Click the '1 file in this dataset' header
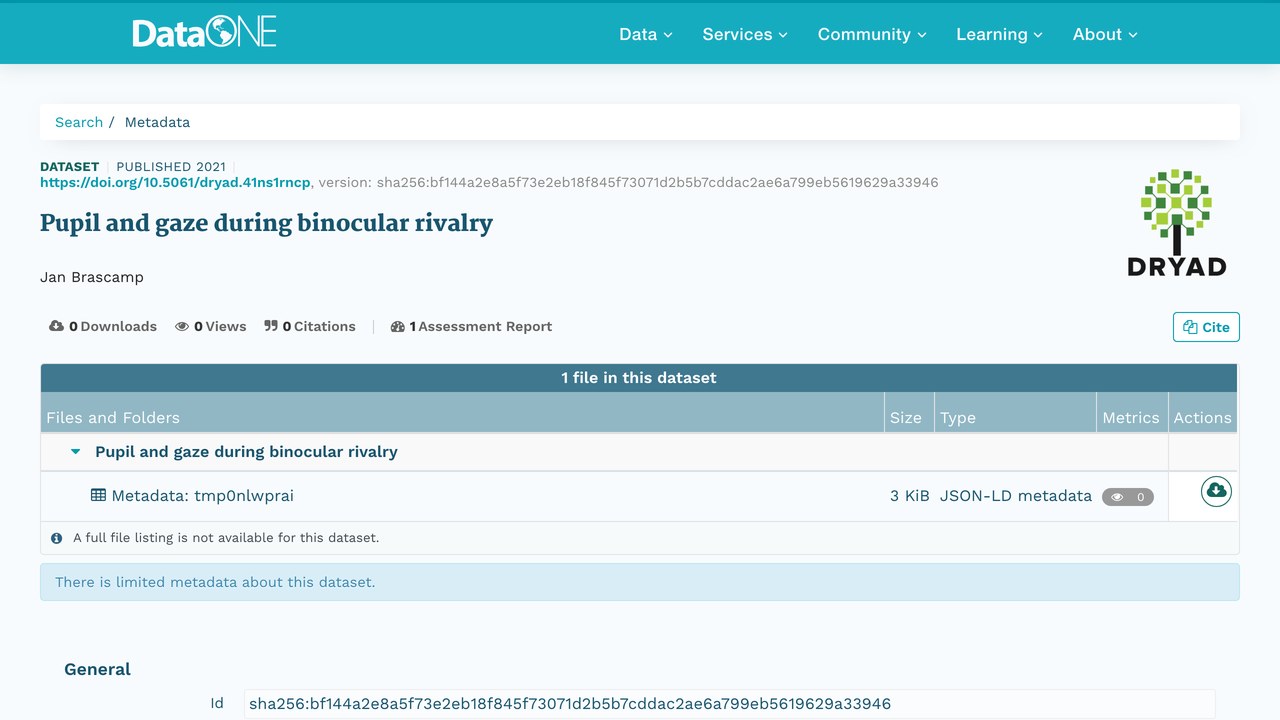The width and height of the screenshot is (1280, 720). (x=639, y=378)
